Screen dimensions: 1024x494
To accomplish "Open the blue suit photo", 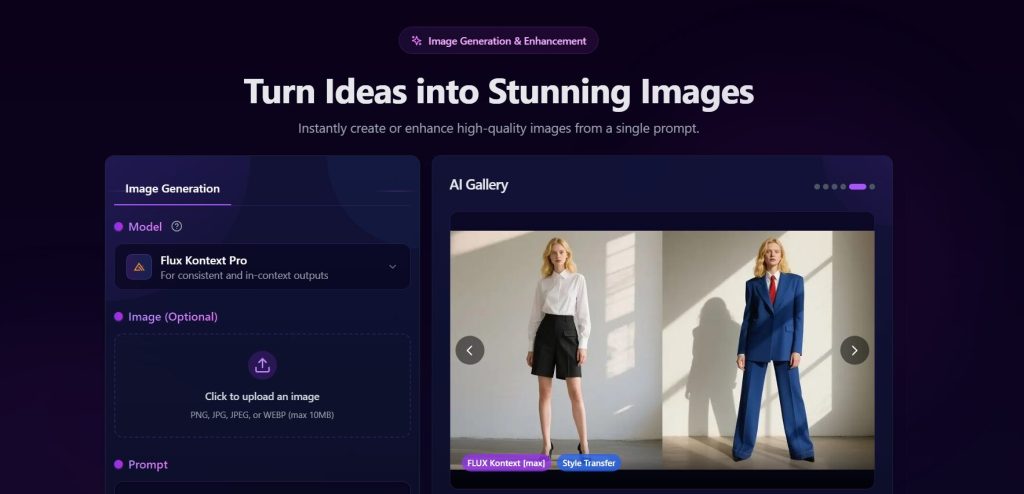I will tap(768, 350).
